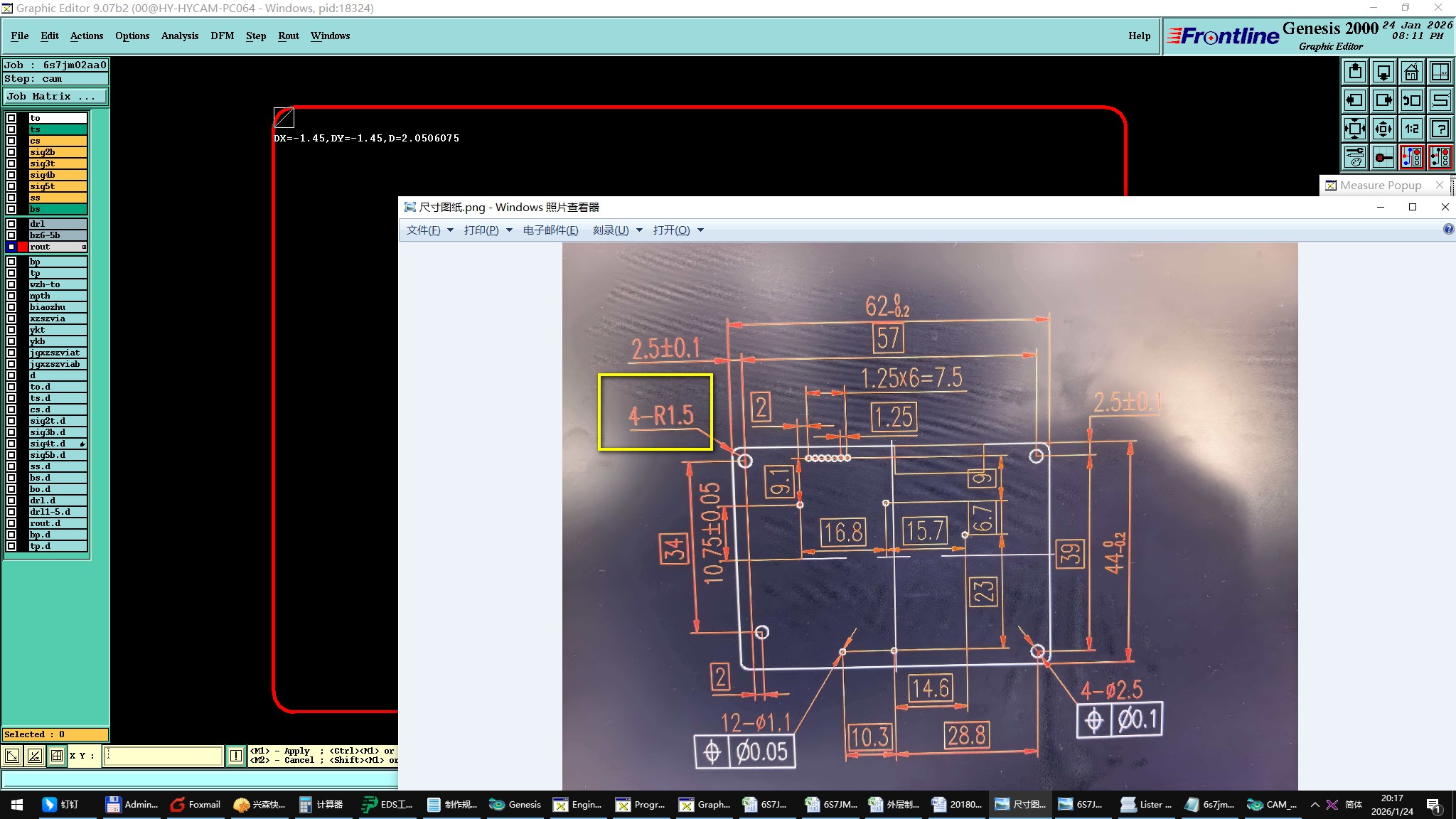Toggle display checkbox of the rout layer
This screenshot has width=1456, height=819.
tap(11, 247)
